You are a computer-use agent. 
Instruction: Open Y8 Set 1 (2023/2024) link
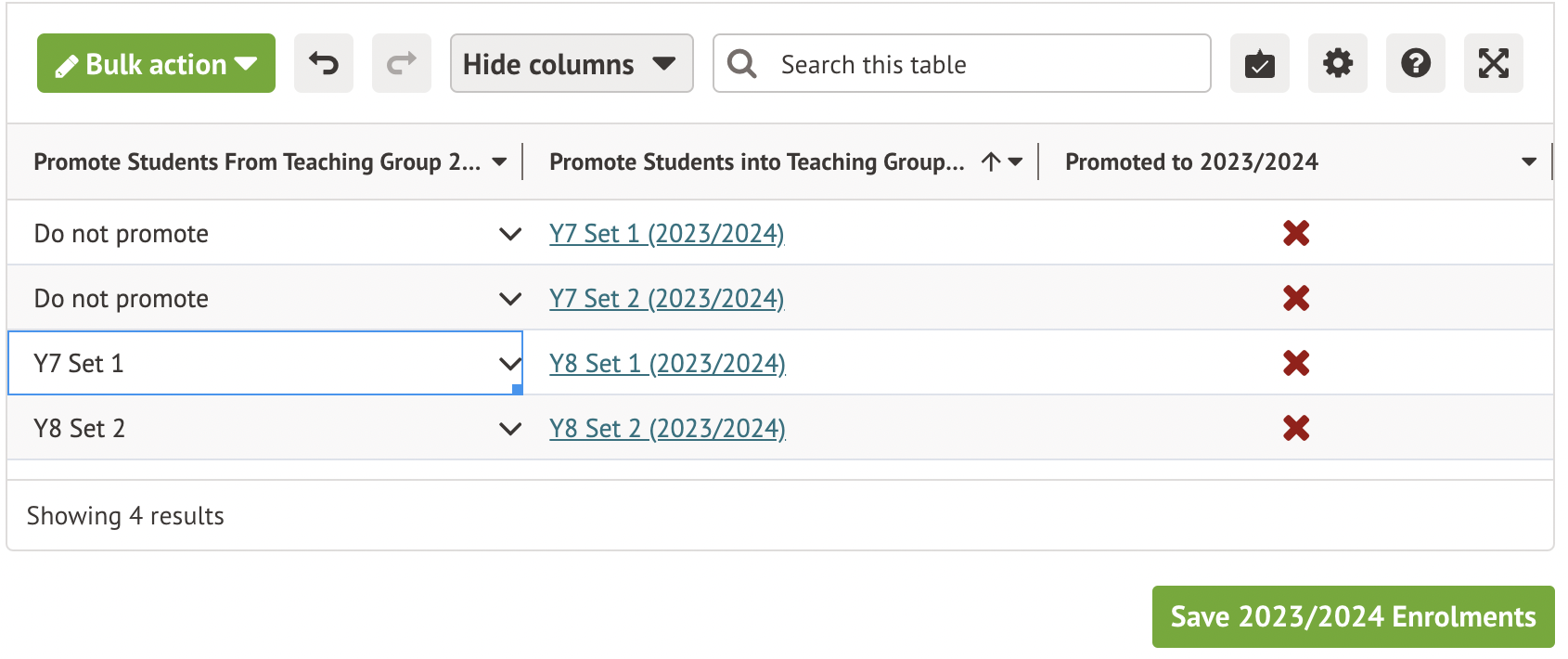(667, 364)
